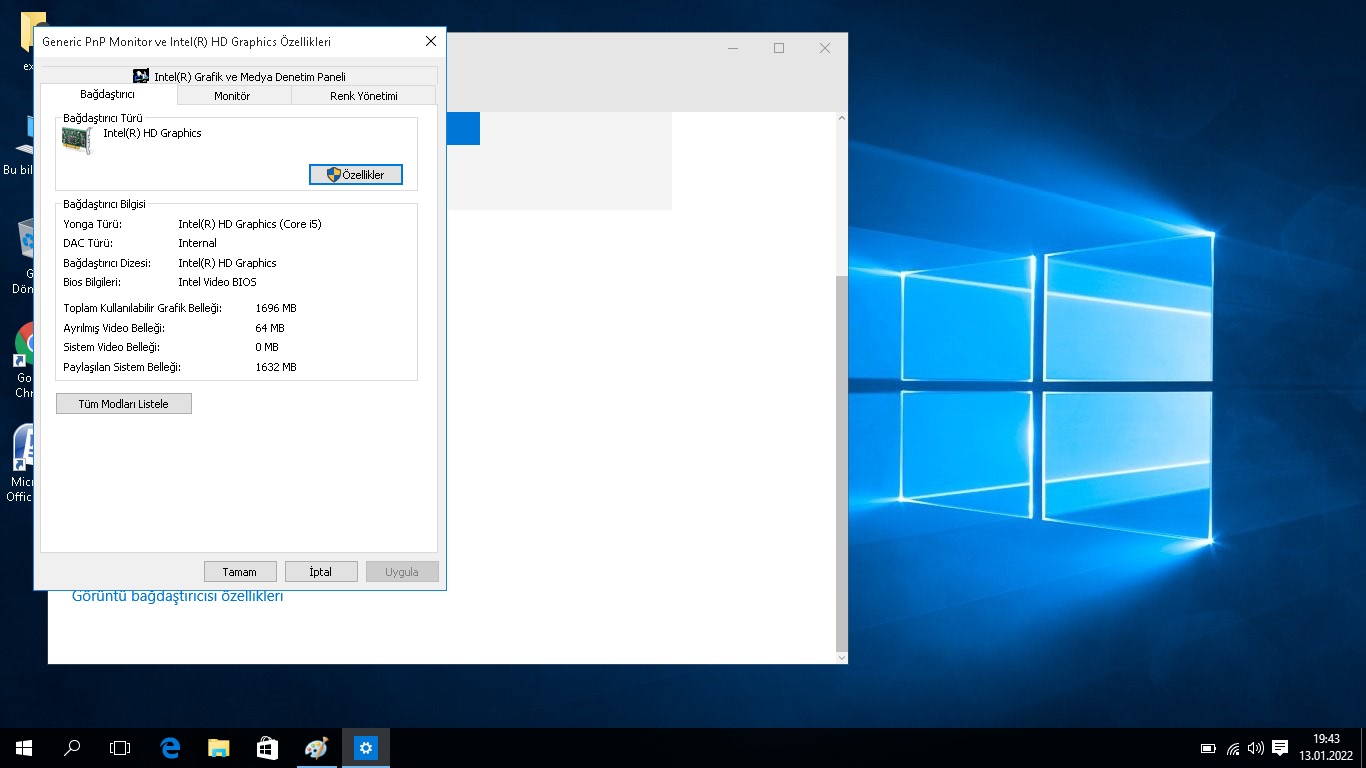Image resolution: width=1366 pixels, height=768 pixels.
Task: Click the Intel(R) HD Graphics (Core i5) value
Action: [250, 224]
